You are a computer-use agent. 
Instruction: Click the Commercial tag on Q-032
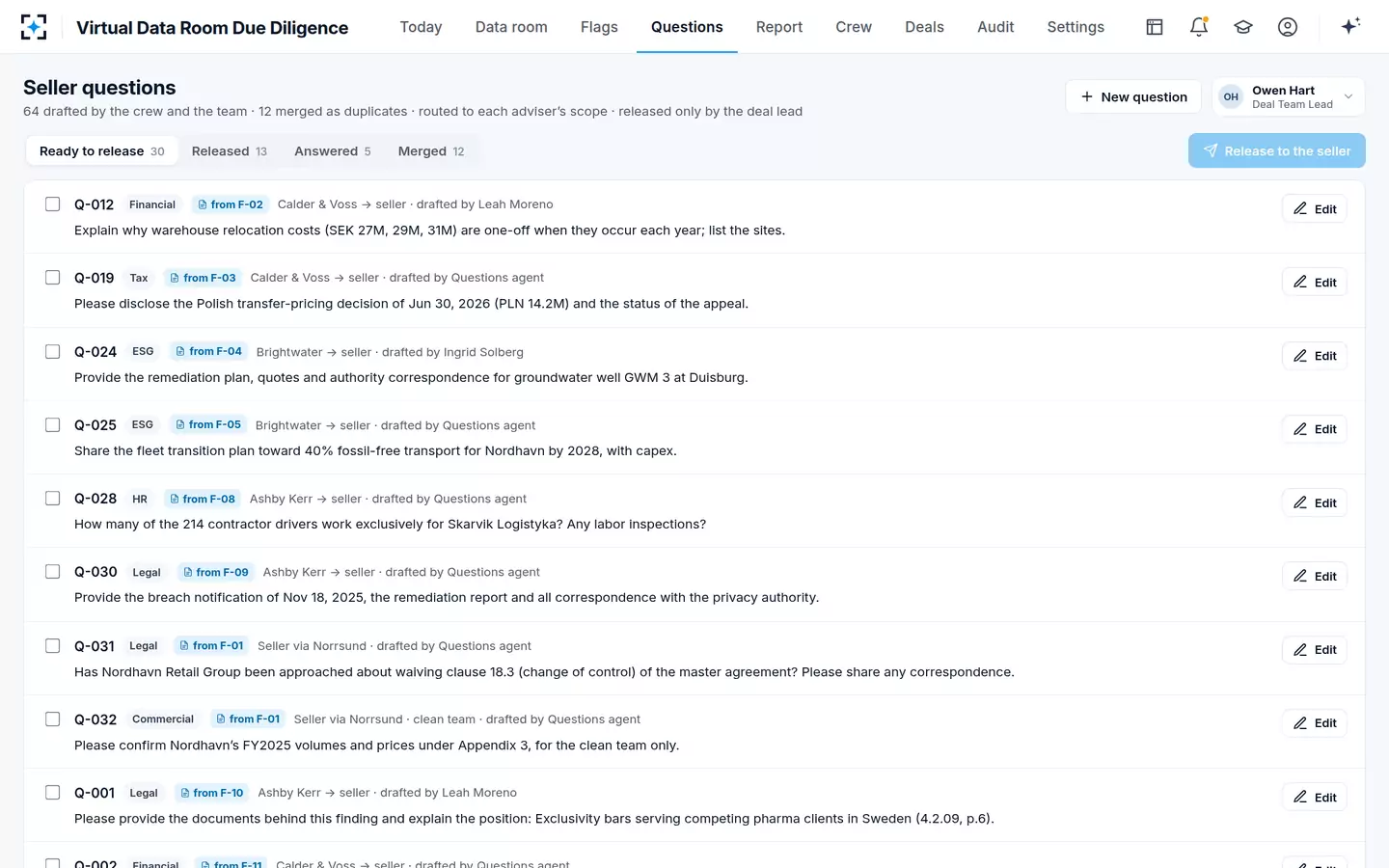click(163, 719)
